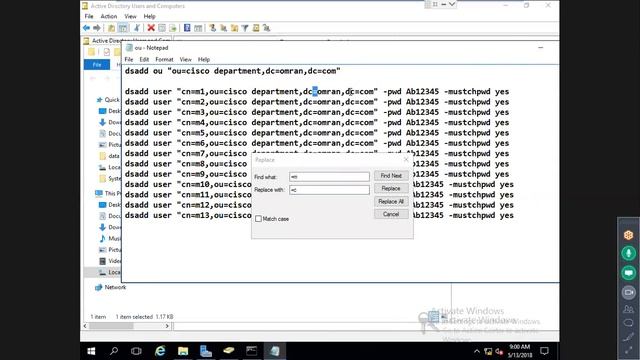Viewport: 640px width, 360px height.
Task: Open Notepad Help menu
Action: point(204,60)
